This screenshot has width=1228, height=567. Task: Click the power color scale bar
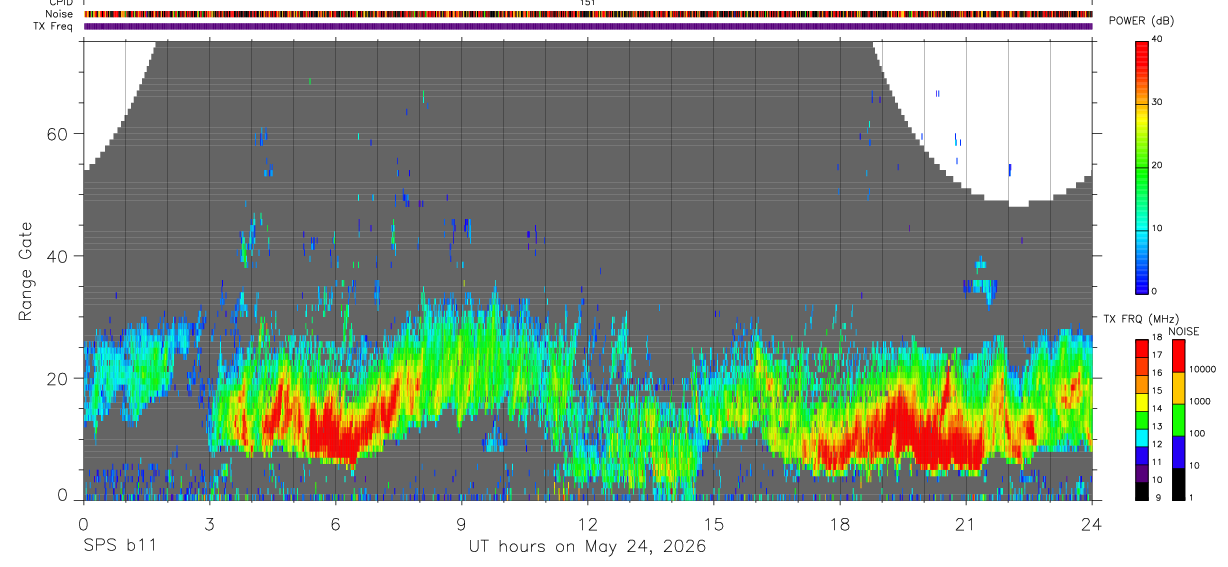pos(1141,166)
